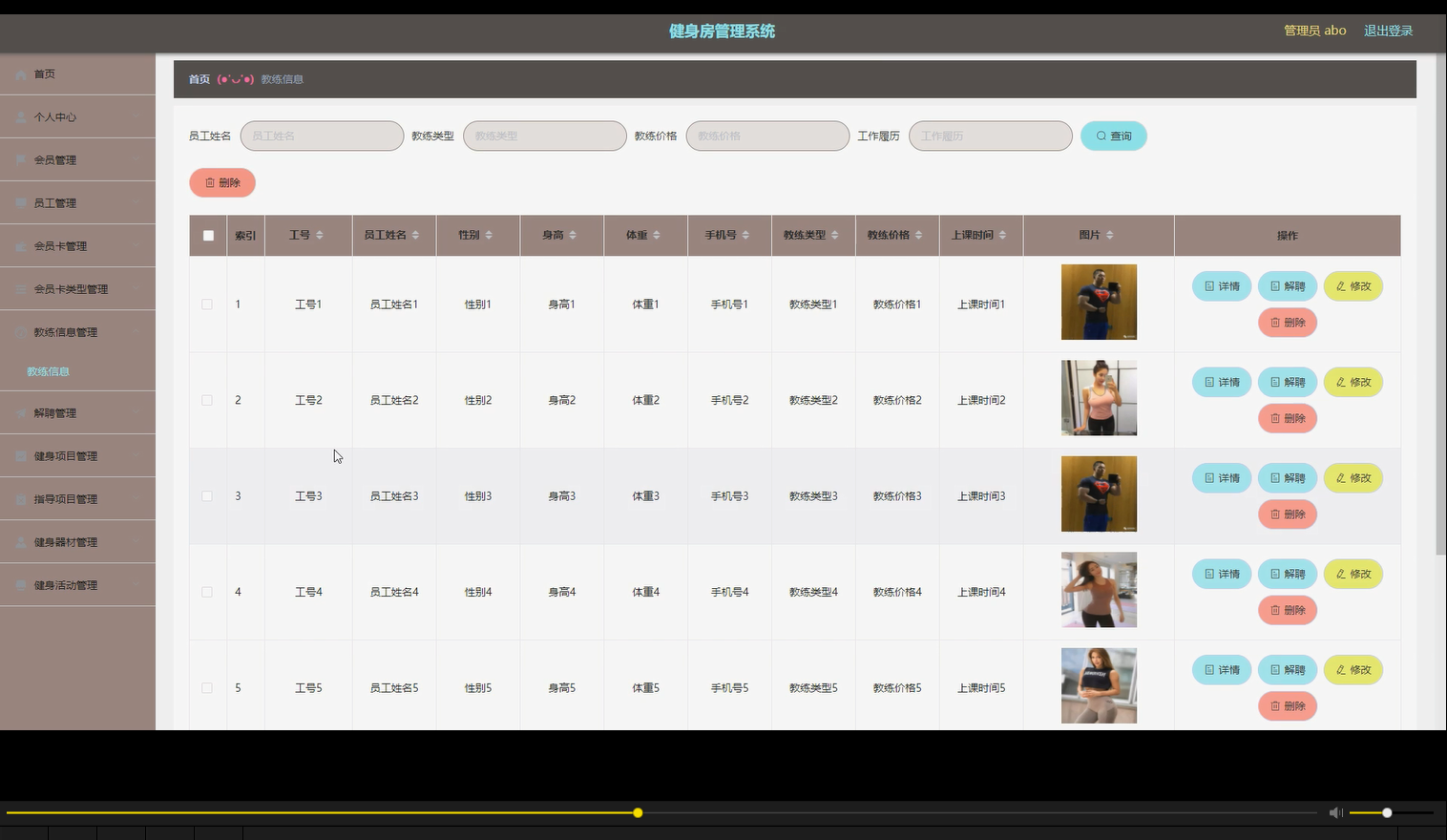Screen dimensions: 1447x840
Task: Click 管理员 abo in the header
Action: click(x=1314, y=31)
